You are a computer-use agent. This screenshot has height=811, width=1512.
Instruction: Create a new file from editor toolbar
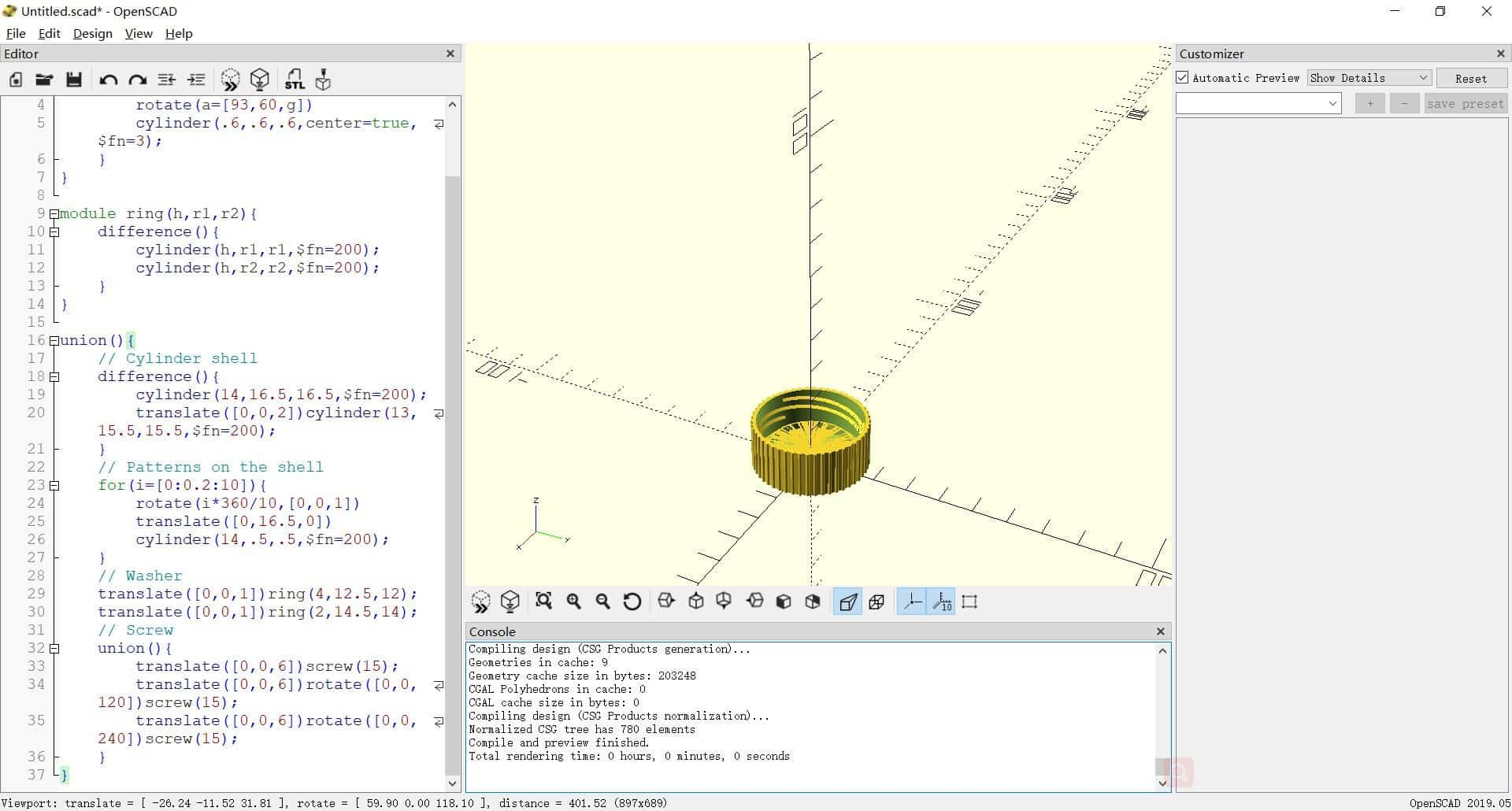tap(16, 80)
